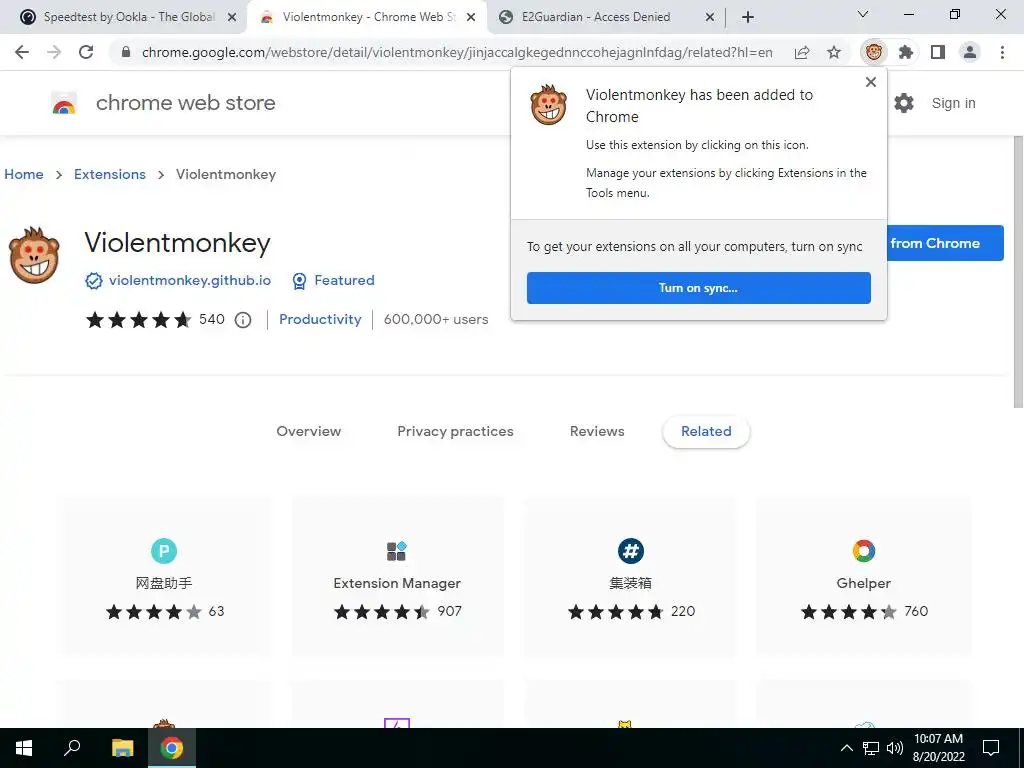Image resolution: width=1024 pixels, height=768 pixels.
Task: Open the Ghelper extension card title
Action: pyautogui.click(x=863, y=583)
